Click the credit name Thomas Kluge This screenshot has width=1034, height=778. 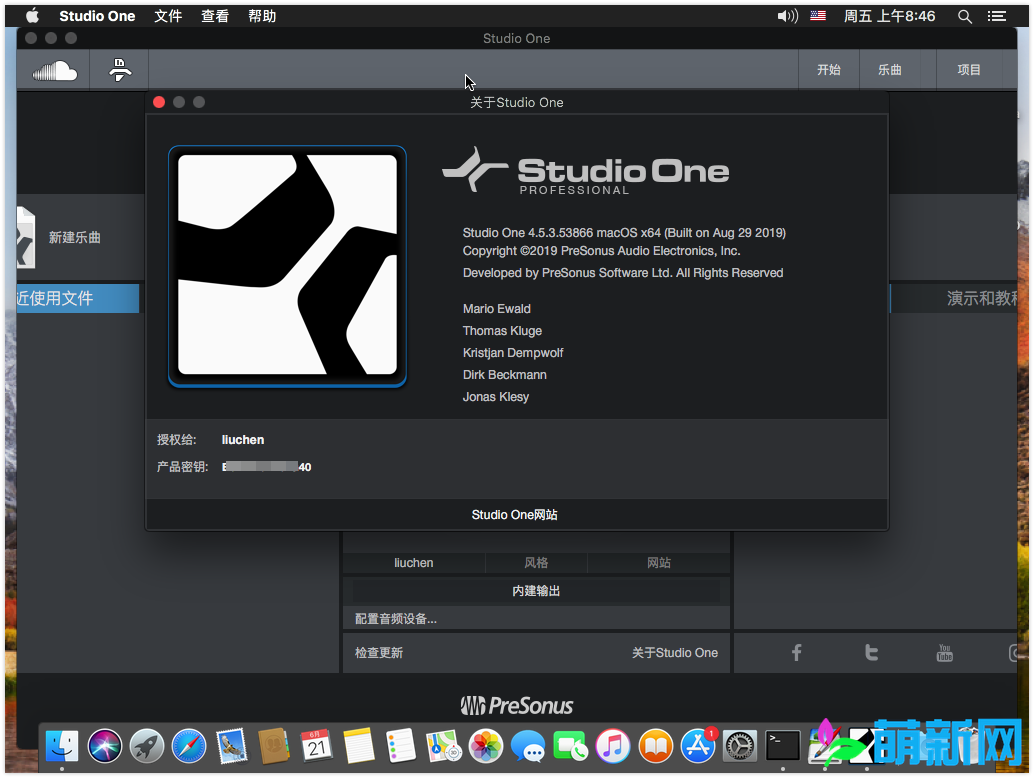click(502, 331)
